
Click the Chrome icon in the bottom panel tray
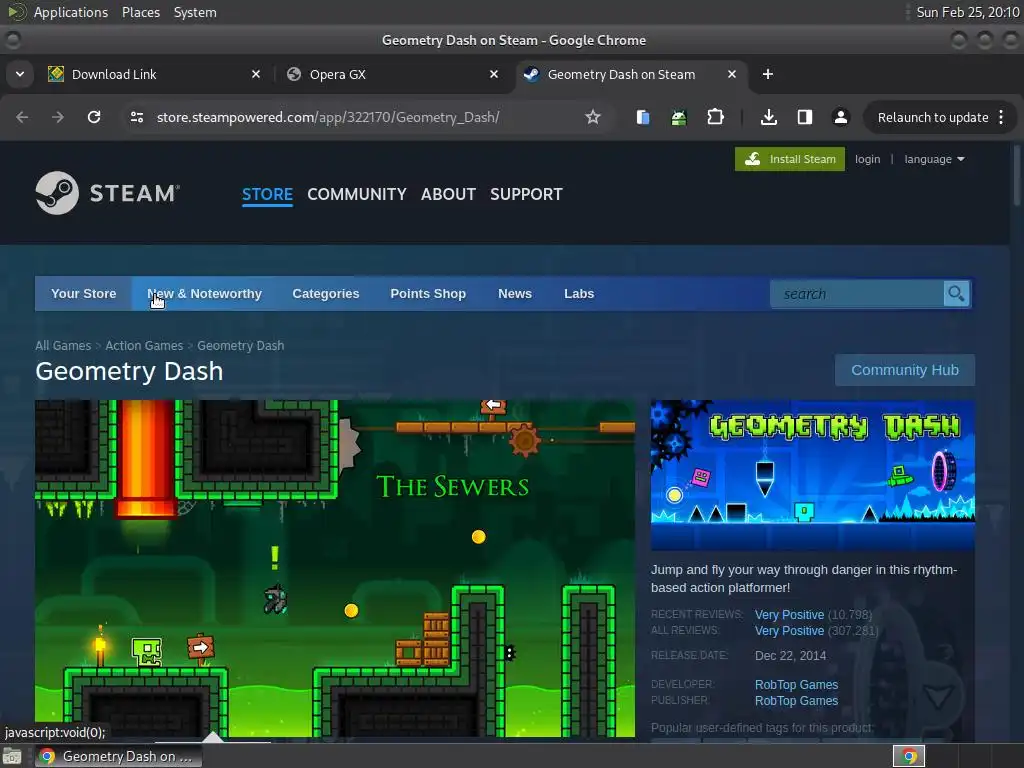coord(909,756)
